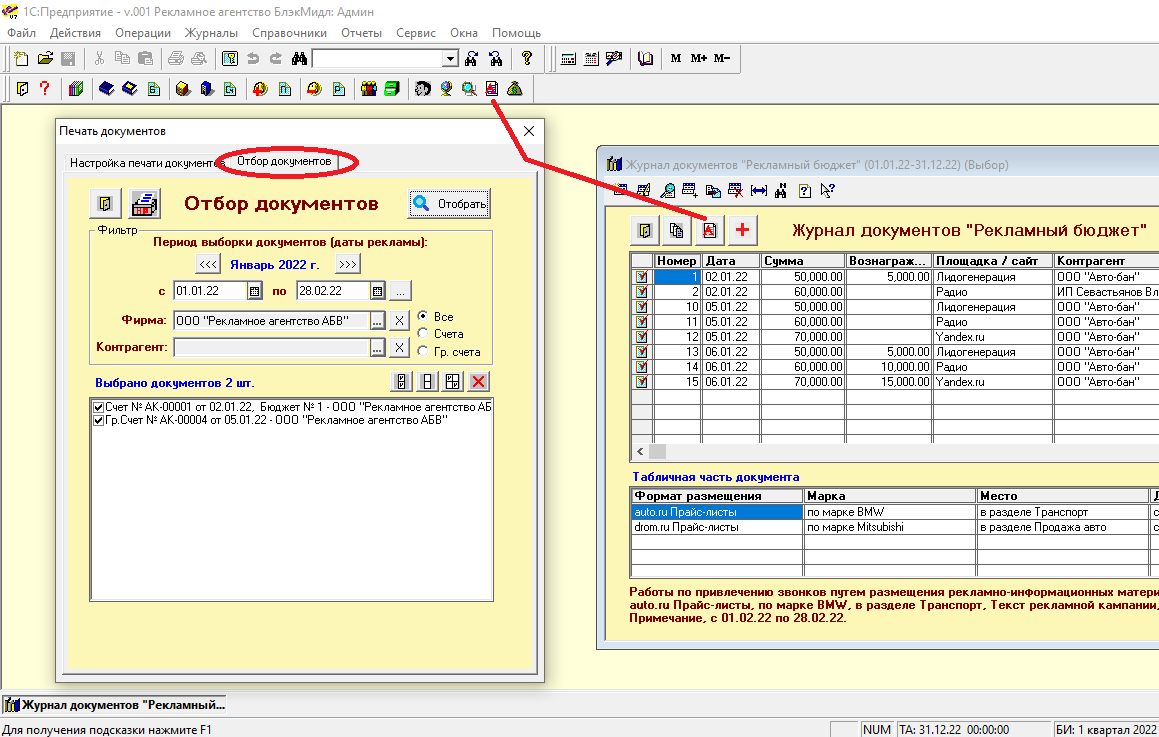Click the red A print documents toolbar icon
Screen dimensions: 1159x737
492,89
